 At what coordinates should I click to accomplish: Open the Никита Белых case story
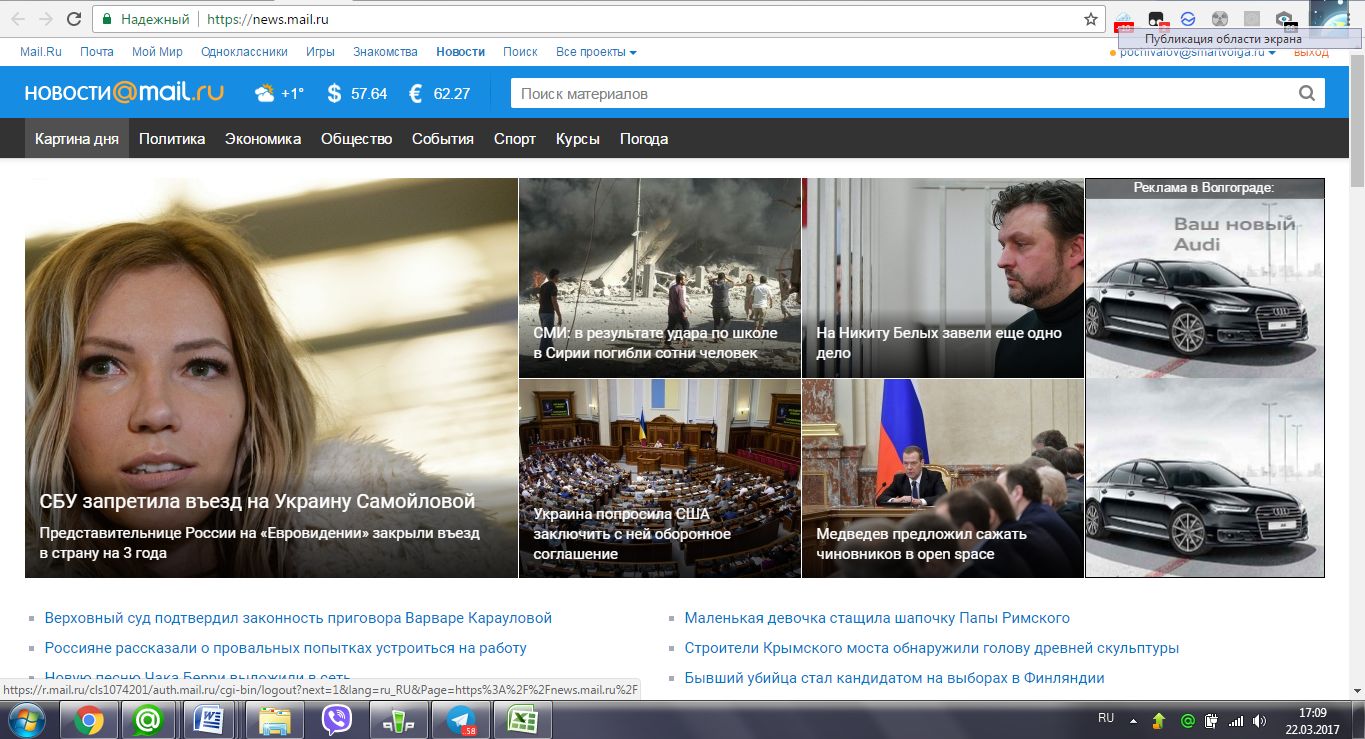coord(943,278)
